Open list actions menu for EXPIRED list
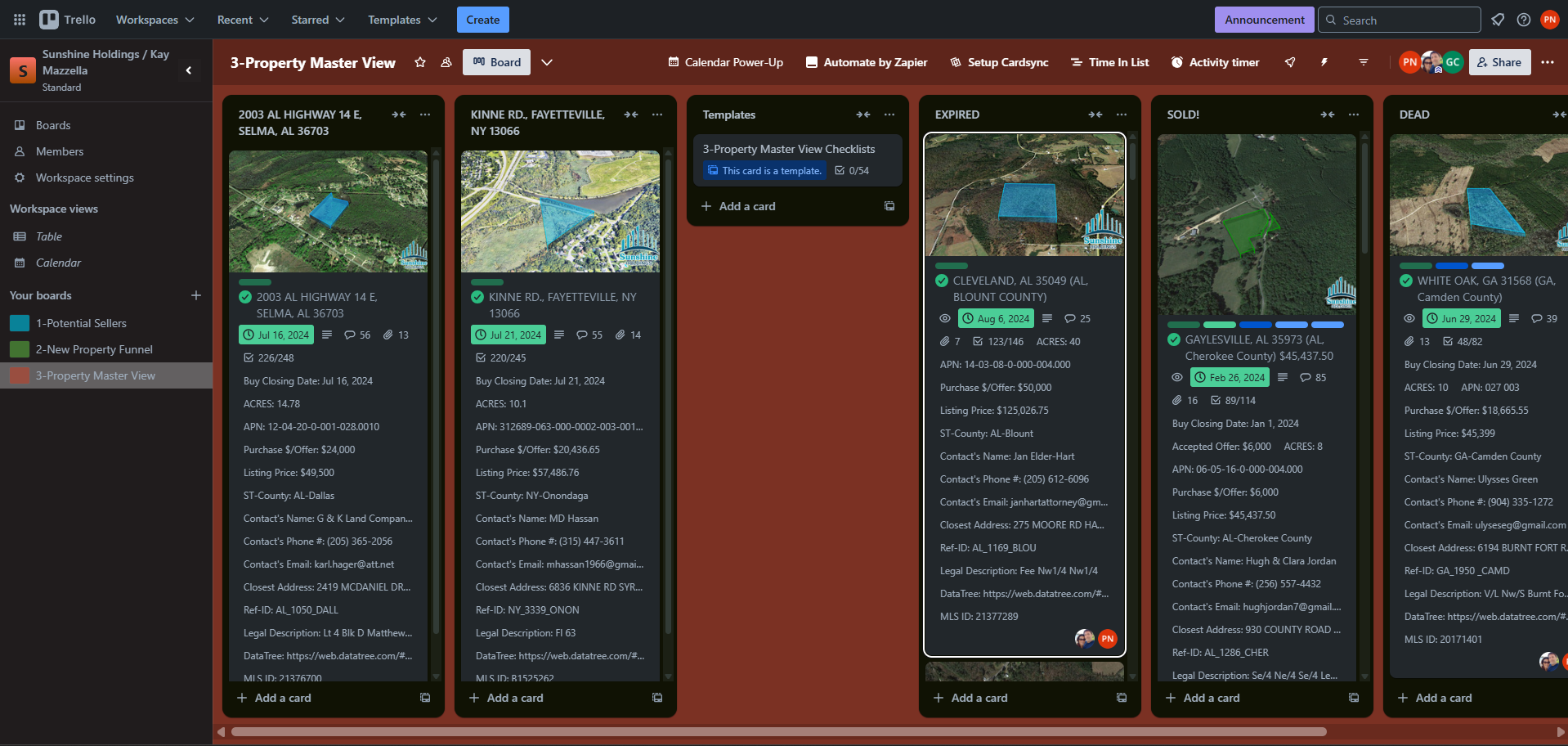The height and width of the screenshot is (746, 1568). pyautogui.click(x=1122, y=115)
